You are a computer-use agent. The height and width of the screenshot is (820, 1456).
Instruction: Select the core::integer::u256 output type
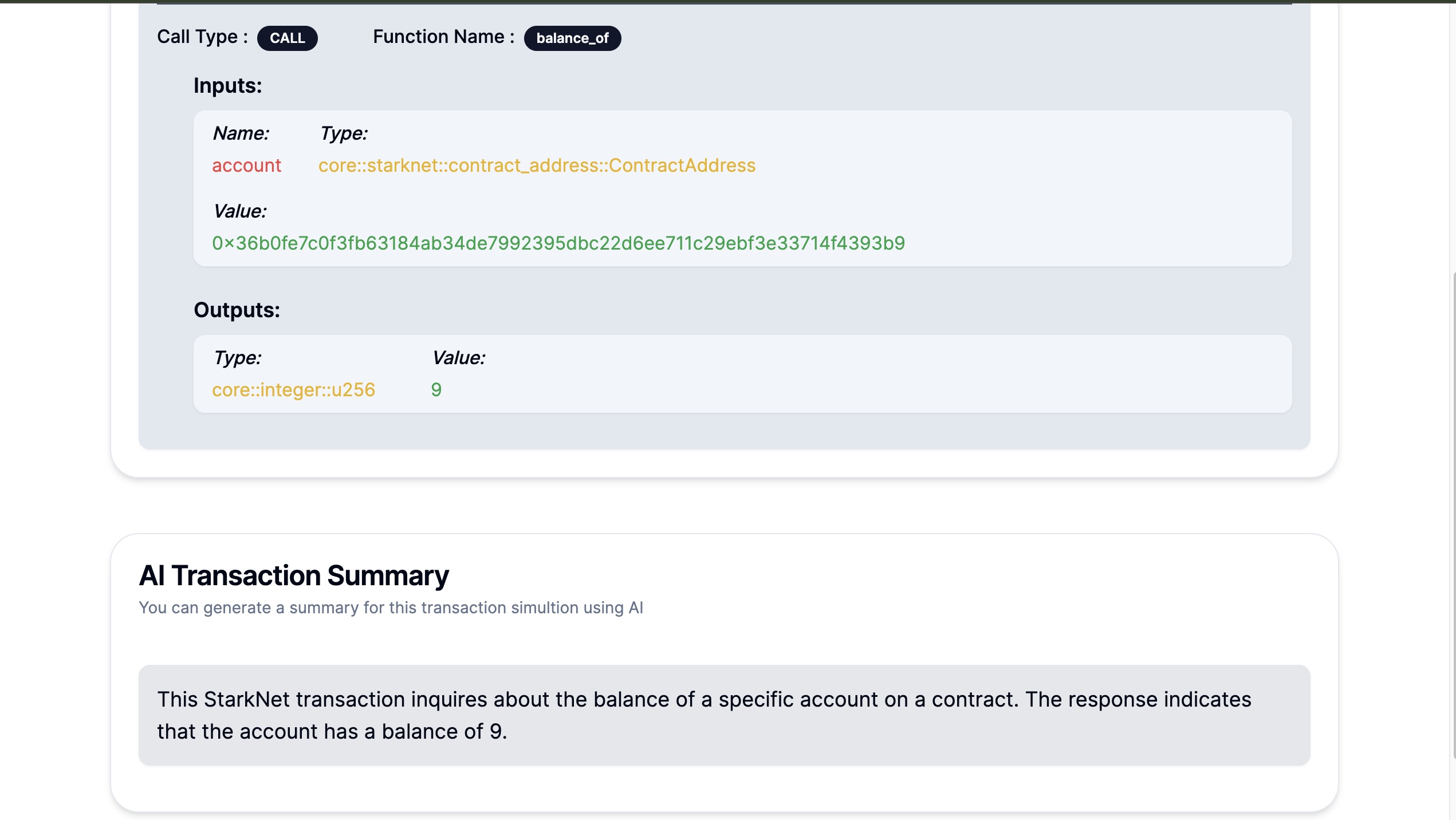pos(293,390)
